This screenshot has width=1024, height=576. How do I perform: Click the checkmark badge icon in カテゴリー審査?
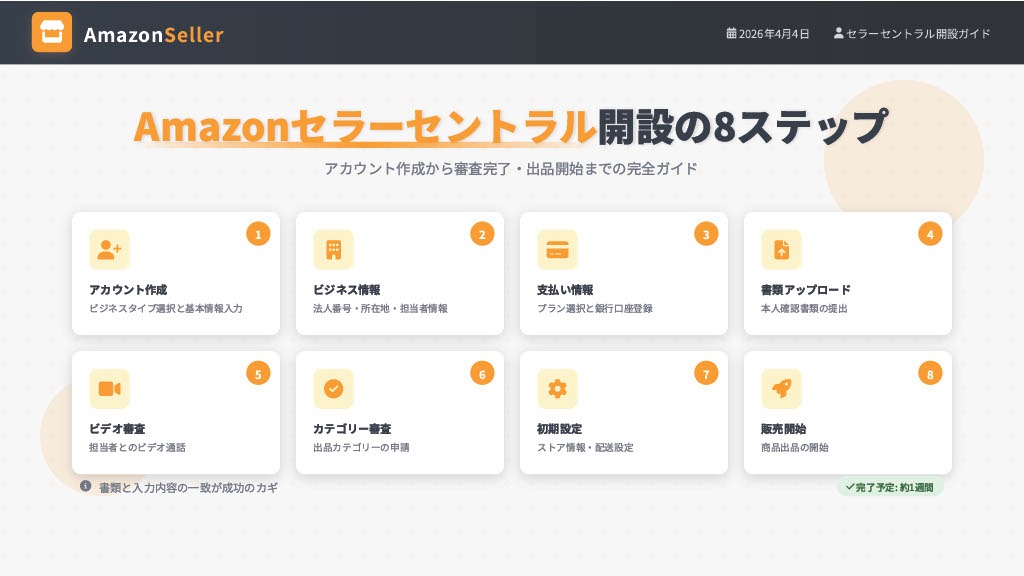333,389
